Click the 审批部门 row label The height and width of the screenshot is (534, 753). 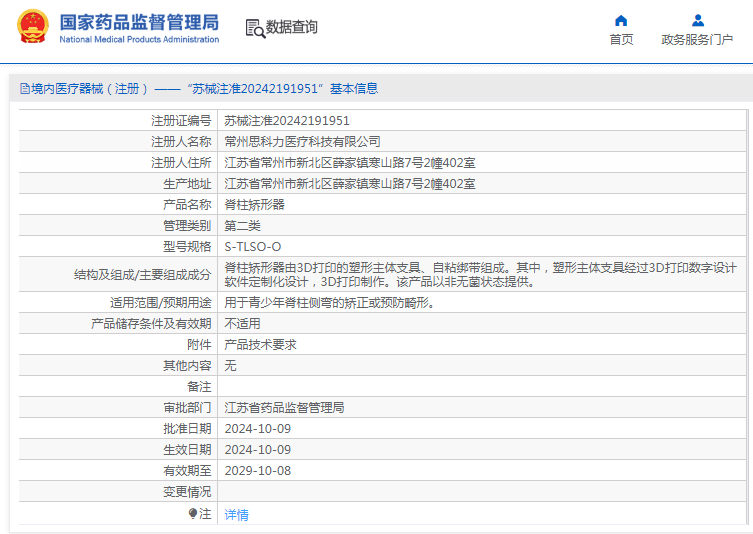(x=187, y=408)
